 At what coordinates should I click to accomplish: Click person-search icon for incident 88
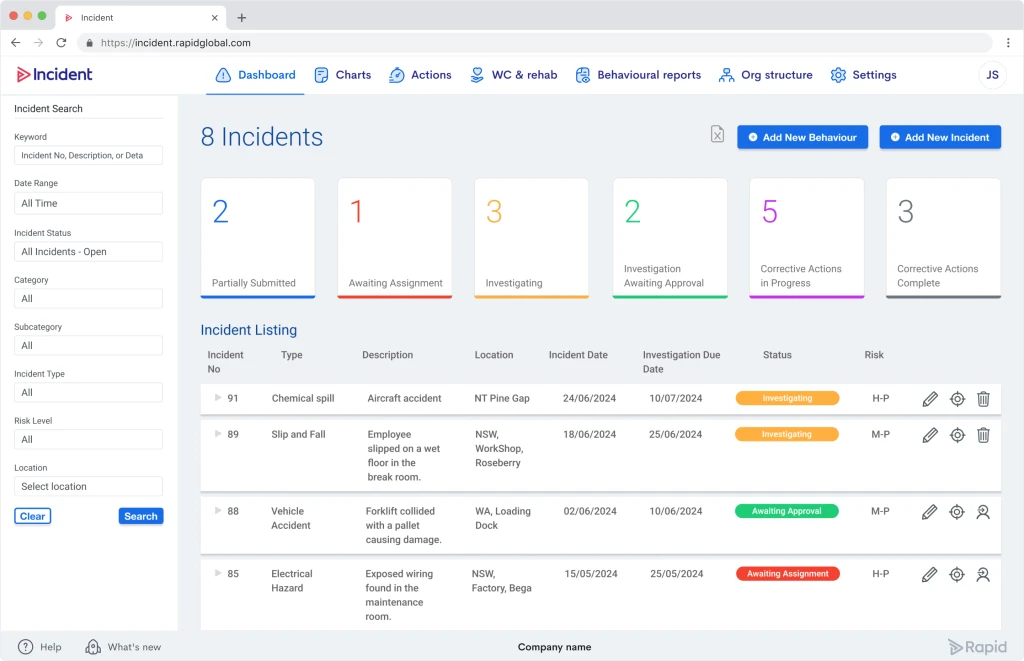point(983,512)
